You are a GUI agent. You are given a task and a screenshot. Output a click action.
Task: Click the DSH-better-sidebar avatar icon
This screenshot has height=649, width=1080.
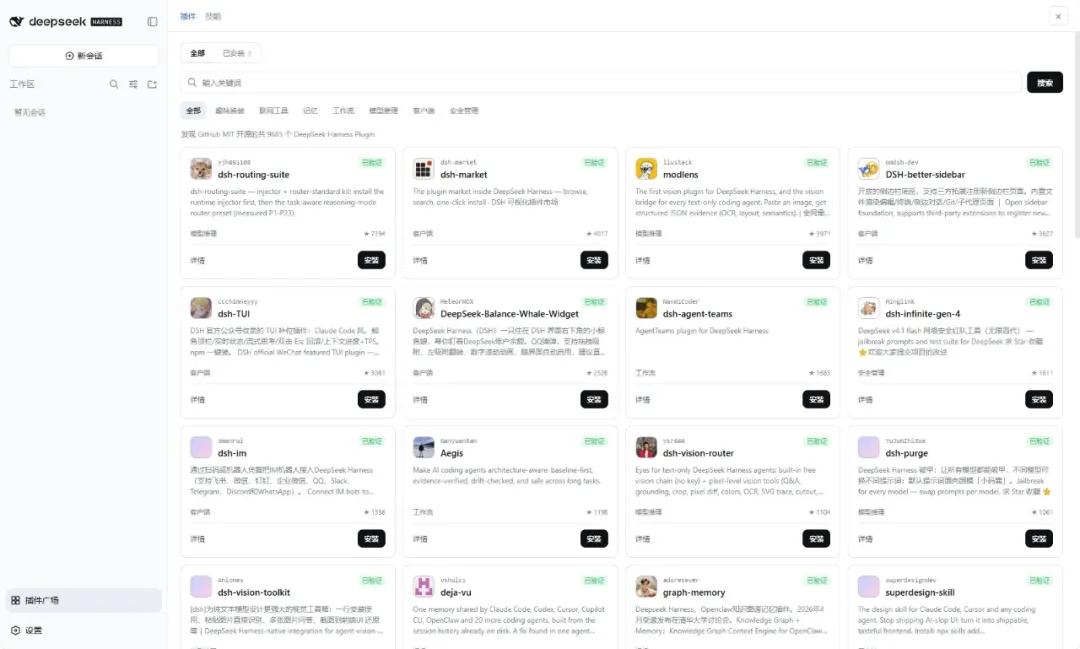[x=869, y=169]
